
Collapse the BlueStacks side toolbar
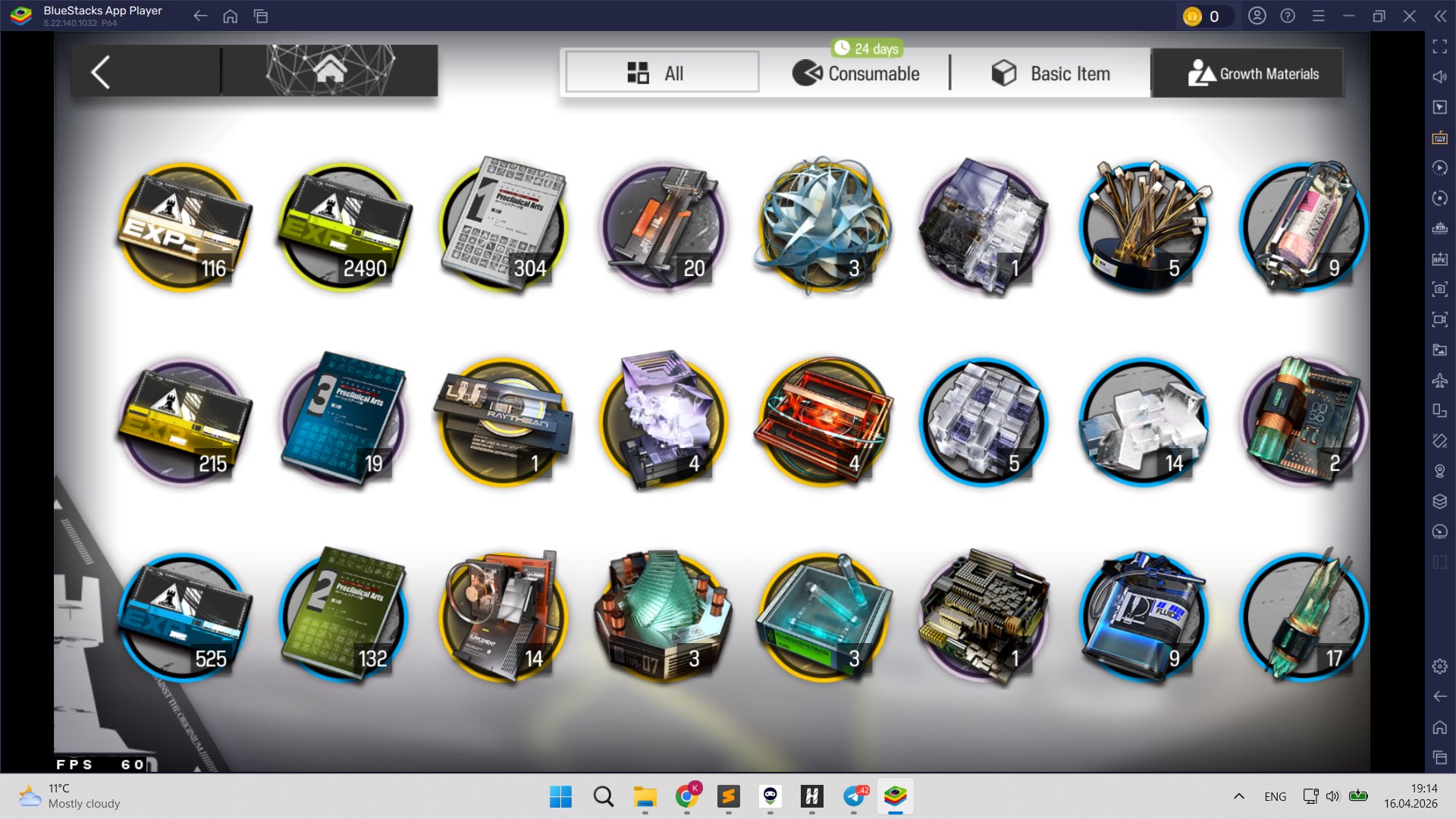(x=1439, y=16)
